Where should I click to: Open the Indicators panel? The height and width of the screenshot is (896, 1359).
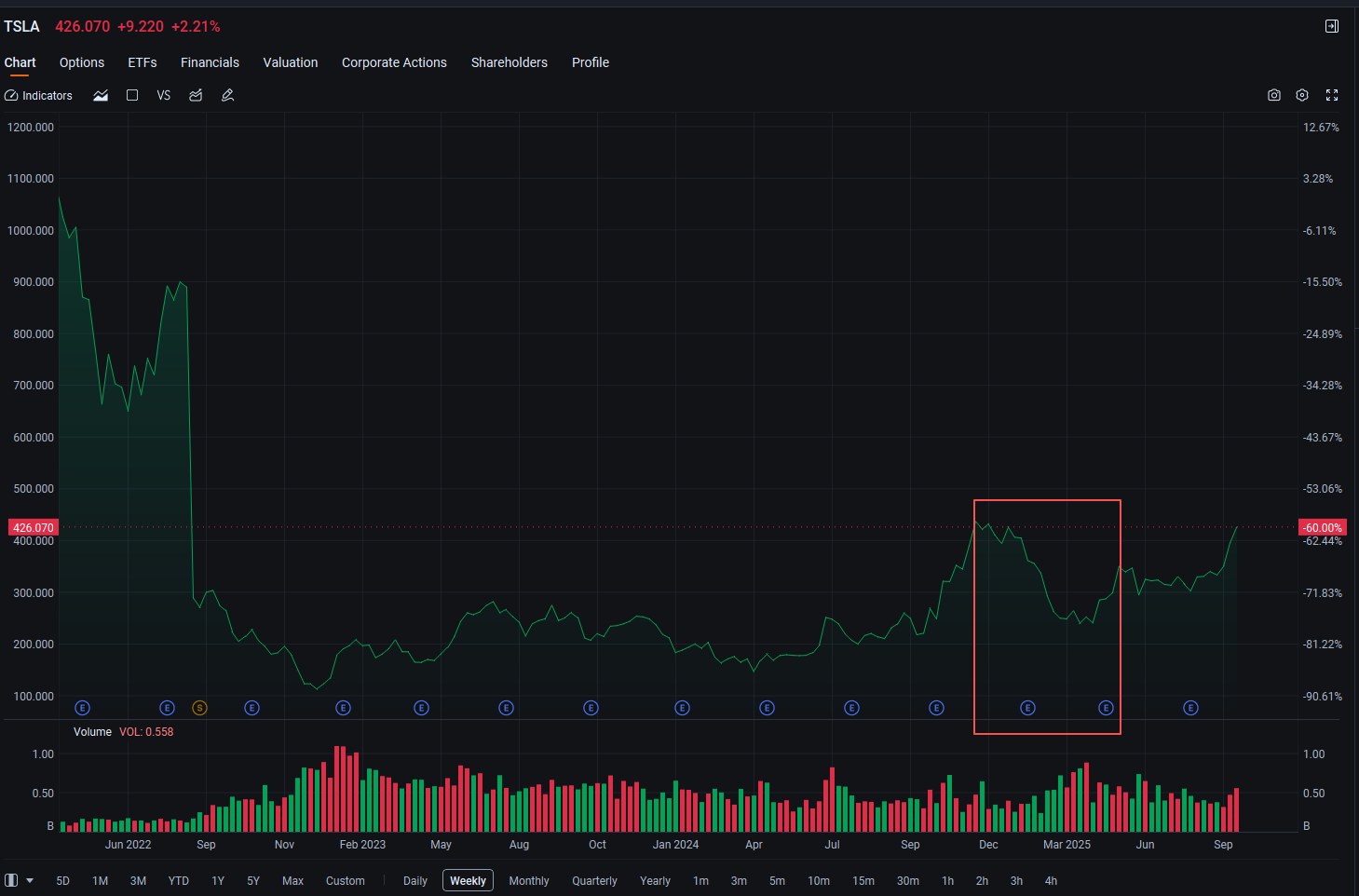[x=38, y=96]
